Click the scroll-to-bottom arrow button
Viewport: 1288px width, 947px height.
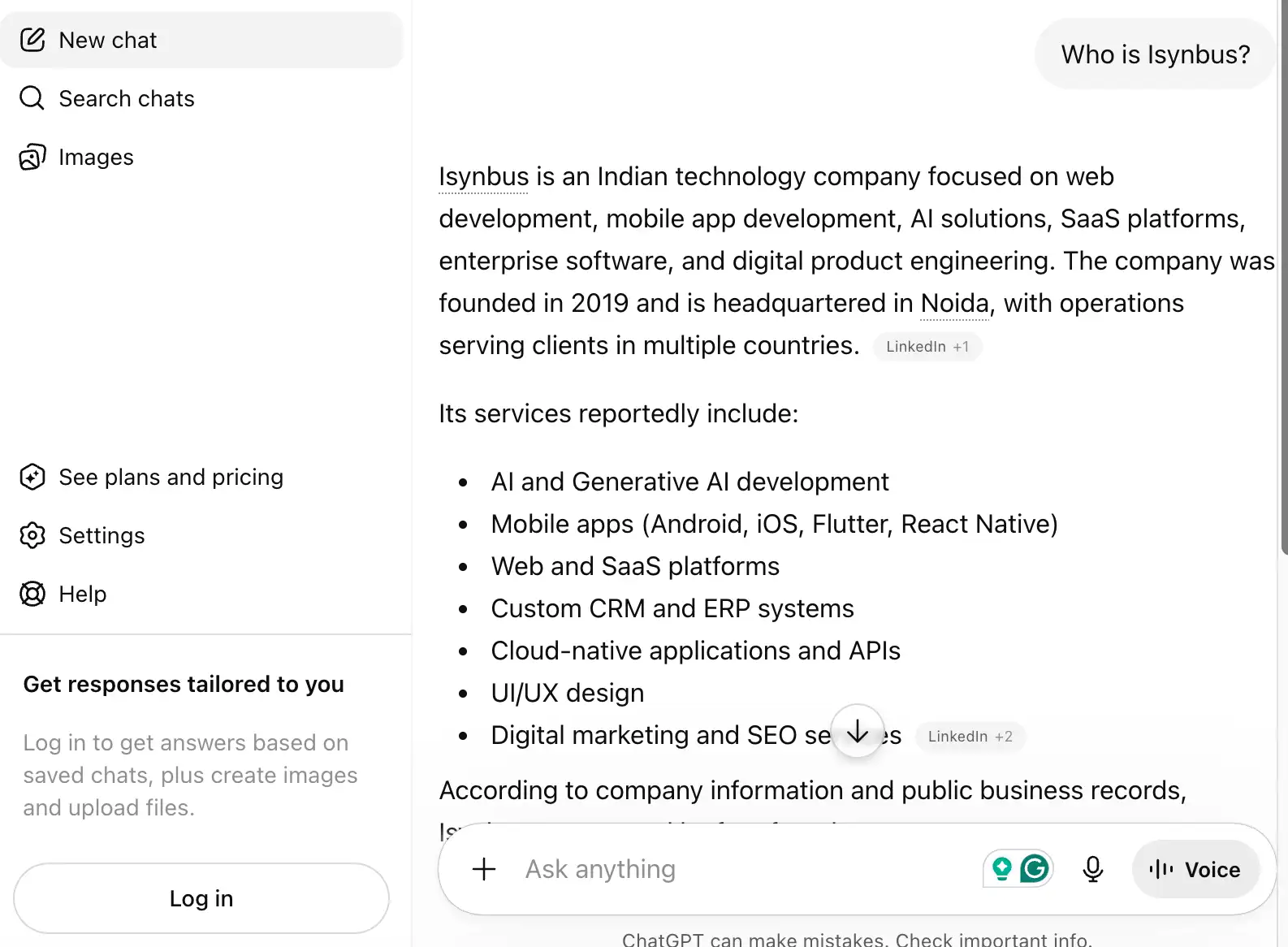pyautogui.click(x=858, y=732)
